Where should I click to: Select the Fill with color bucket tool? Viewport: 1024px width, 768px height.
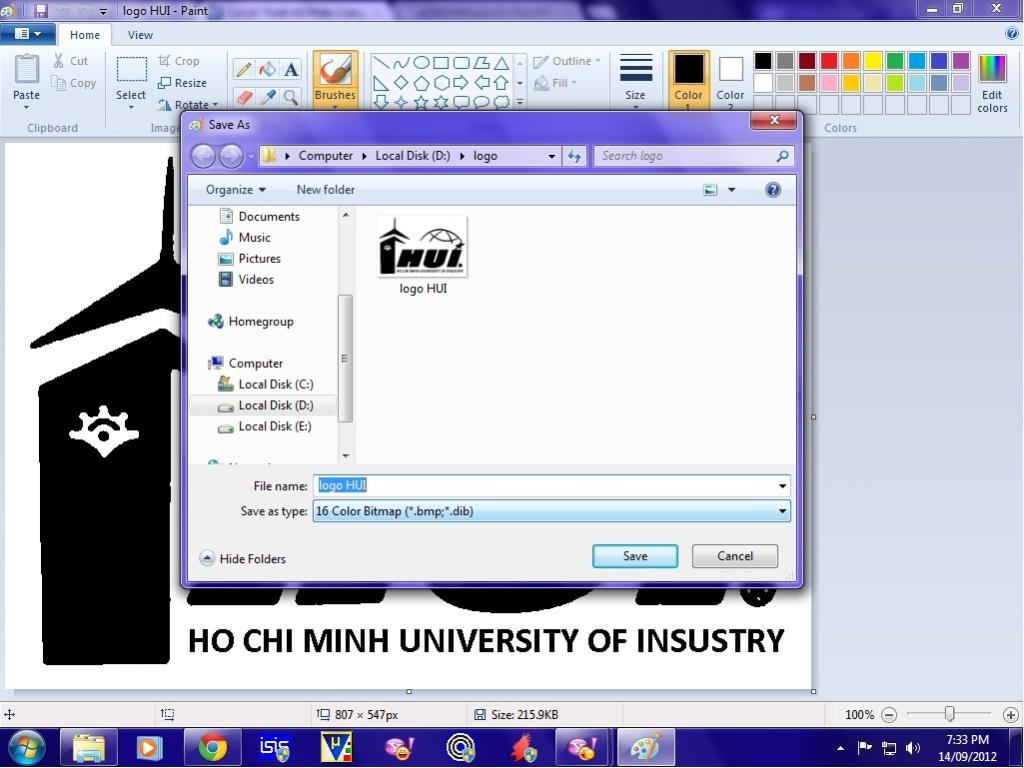tap(267, 70)
